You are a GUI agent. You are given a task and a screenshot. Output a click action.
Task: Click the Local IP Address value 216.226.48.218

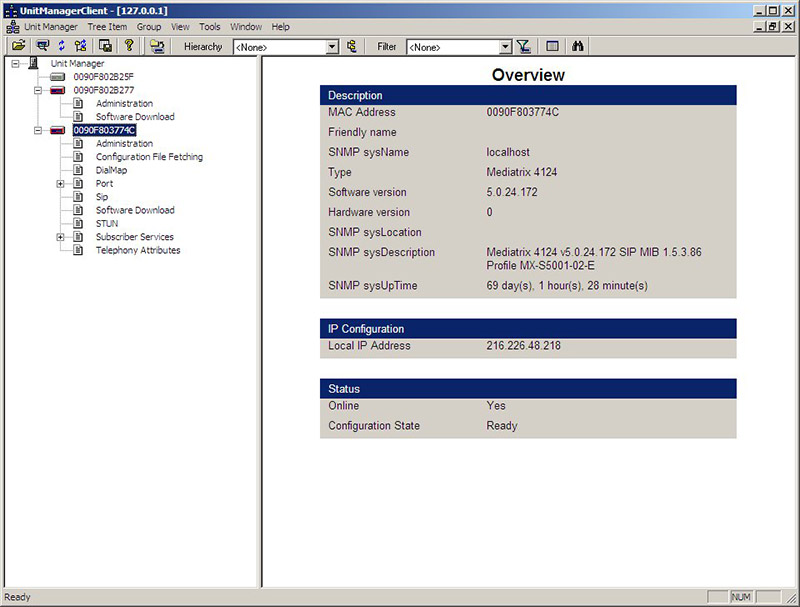coord(523,346)
